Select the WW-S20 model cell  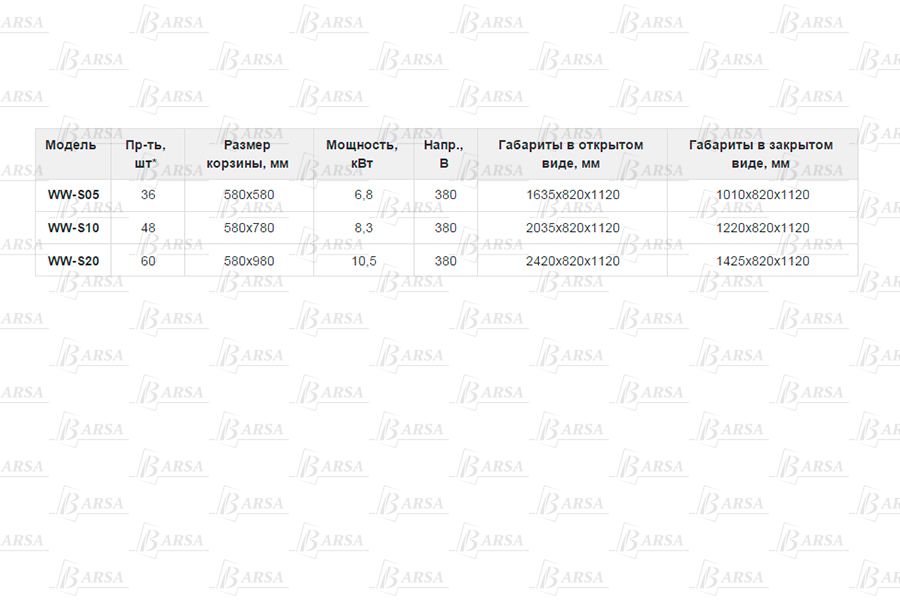(x=73, y=261)
